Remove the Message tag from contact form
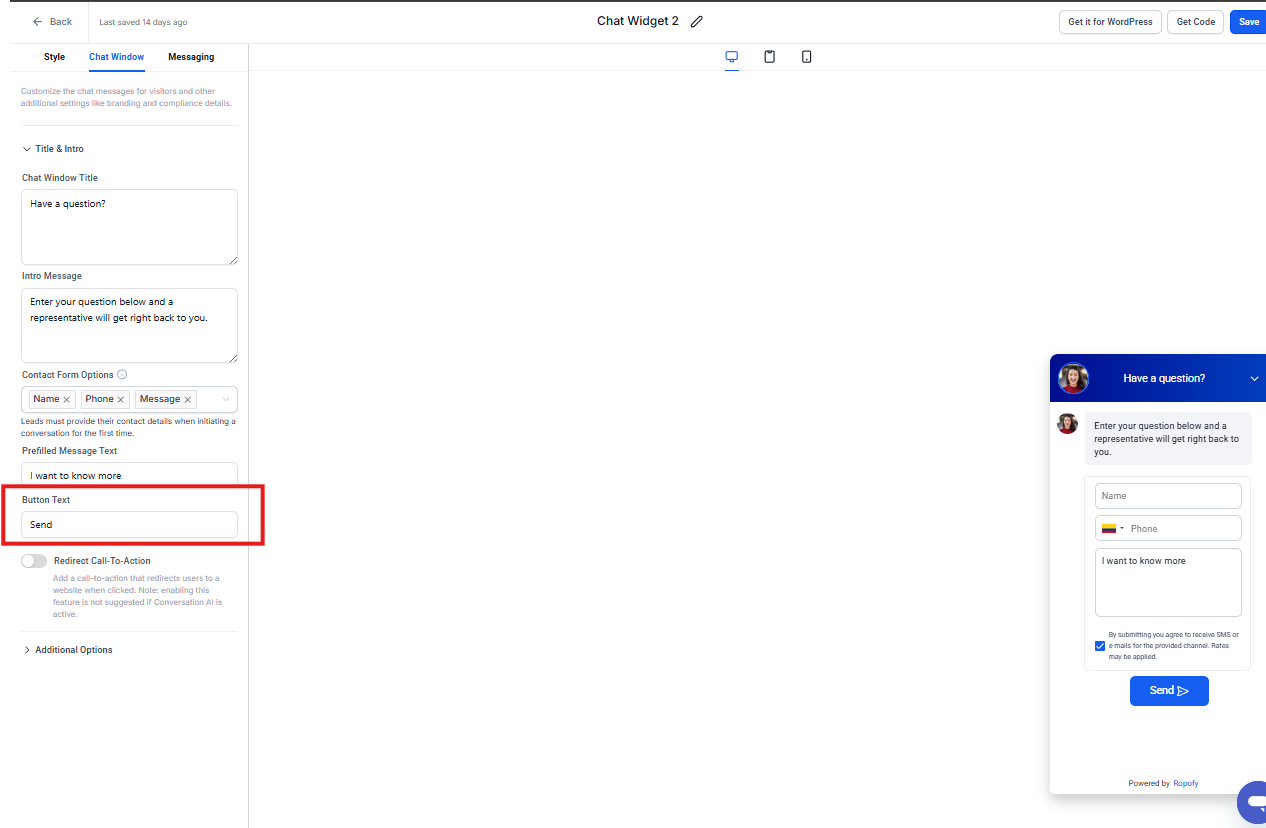Viewport: 1266px width, 828px height. [x=187, y=399]
